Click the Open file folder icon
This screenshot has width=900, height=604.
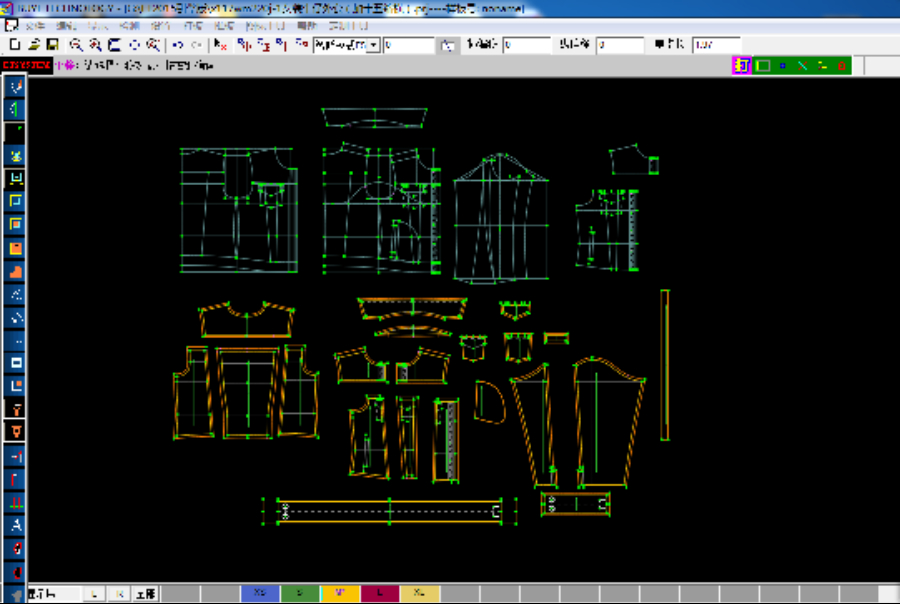[x=34, y=45]
